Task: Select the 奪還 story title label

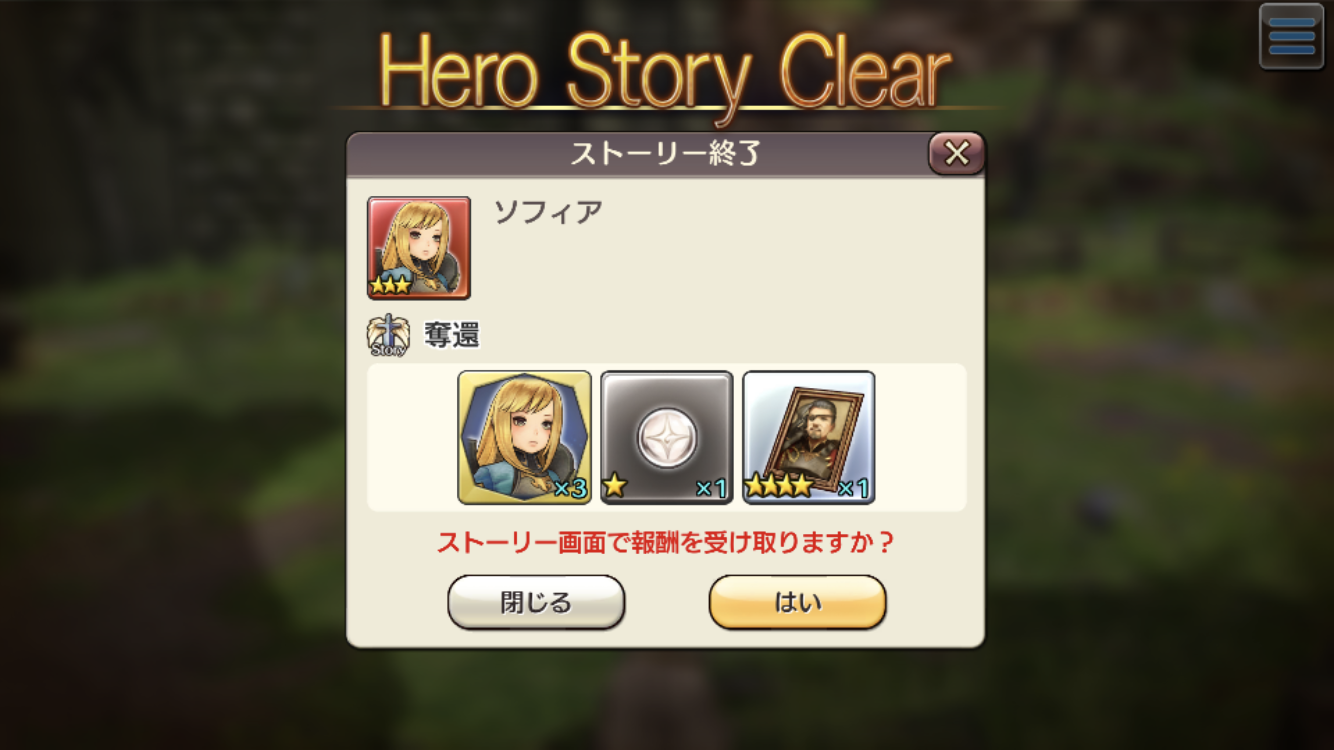Action: click(x=452, y=336)
